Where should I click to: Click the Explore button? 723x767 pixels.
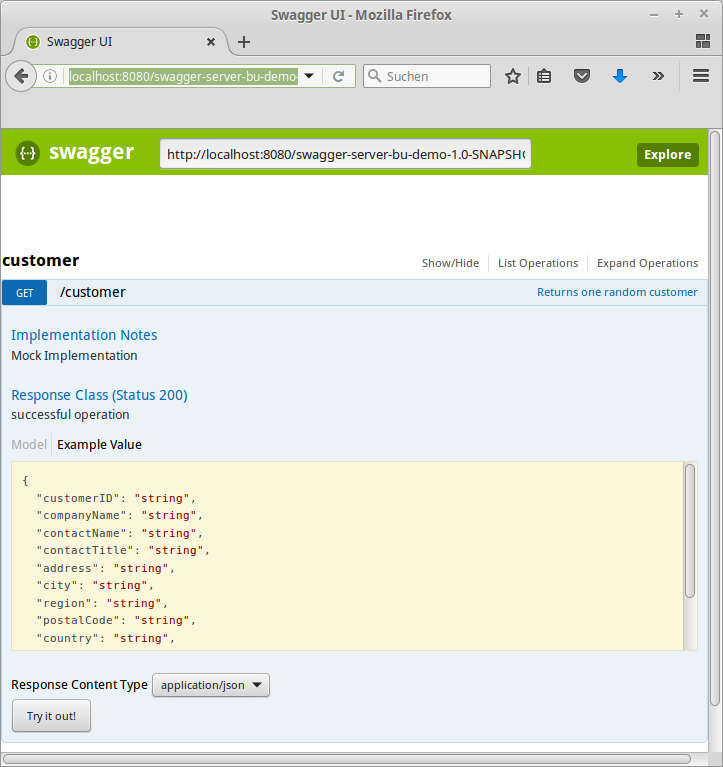click(668, 155)
